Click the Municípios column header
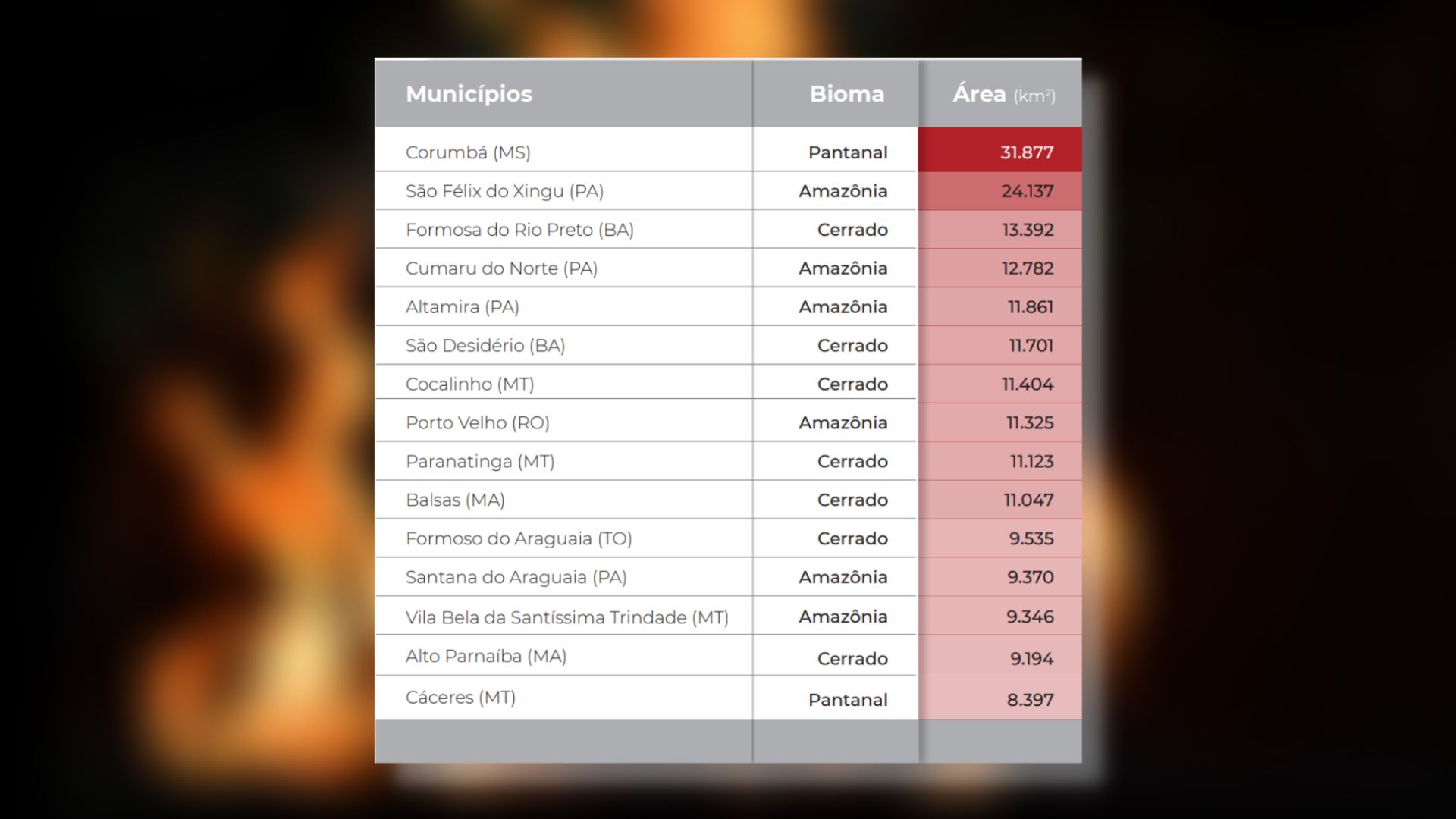 [469, 94]
